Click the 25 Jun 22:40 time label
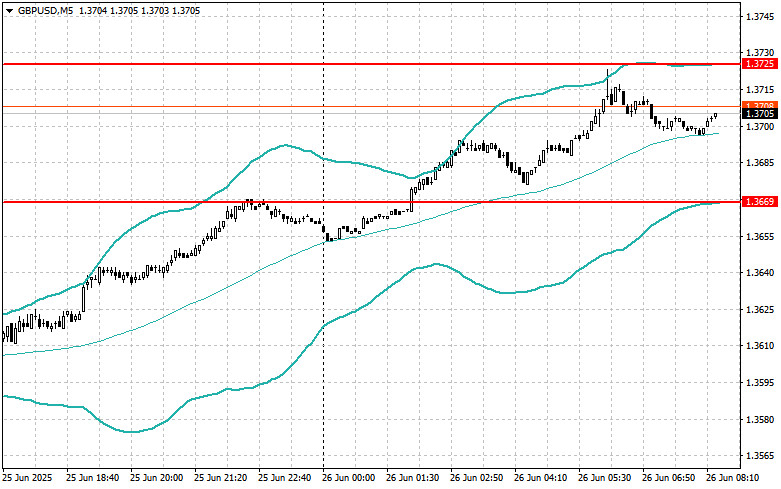 pos(284,478)
